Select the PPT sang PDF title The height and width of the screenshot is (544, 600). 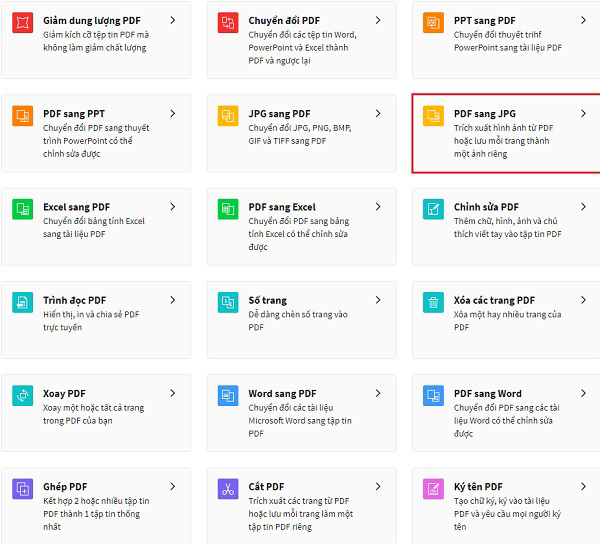tap(485, 21)
